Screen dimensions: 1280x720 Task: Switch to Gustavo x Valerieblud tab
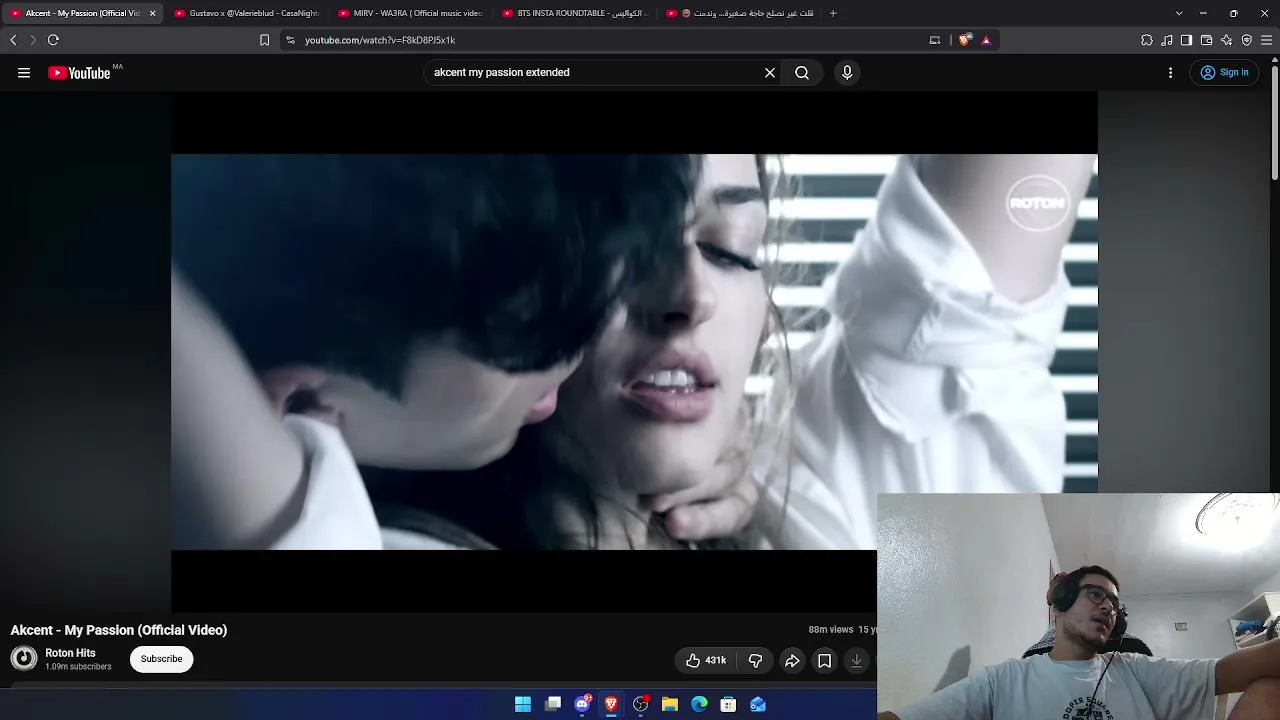(x=246, y=13)
